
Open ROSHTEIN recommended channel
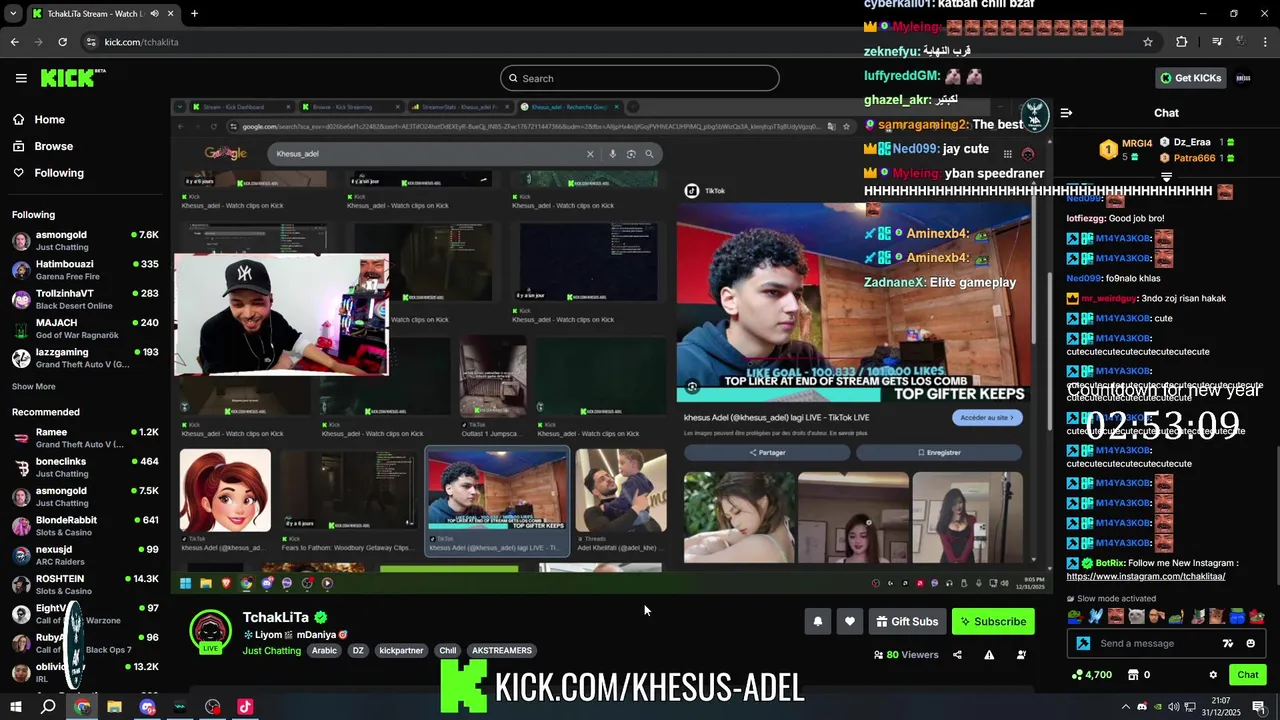click(x=85, y=584)
